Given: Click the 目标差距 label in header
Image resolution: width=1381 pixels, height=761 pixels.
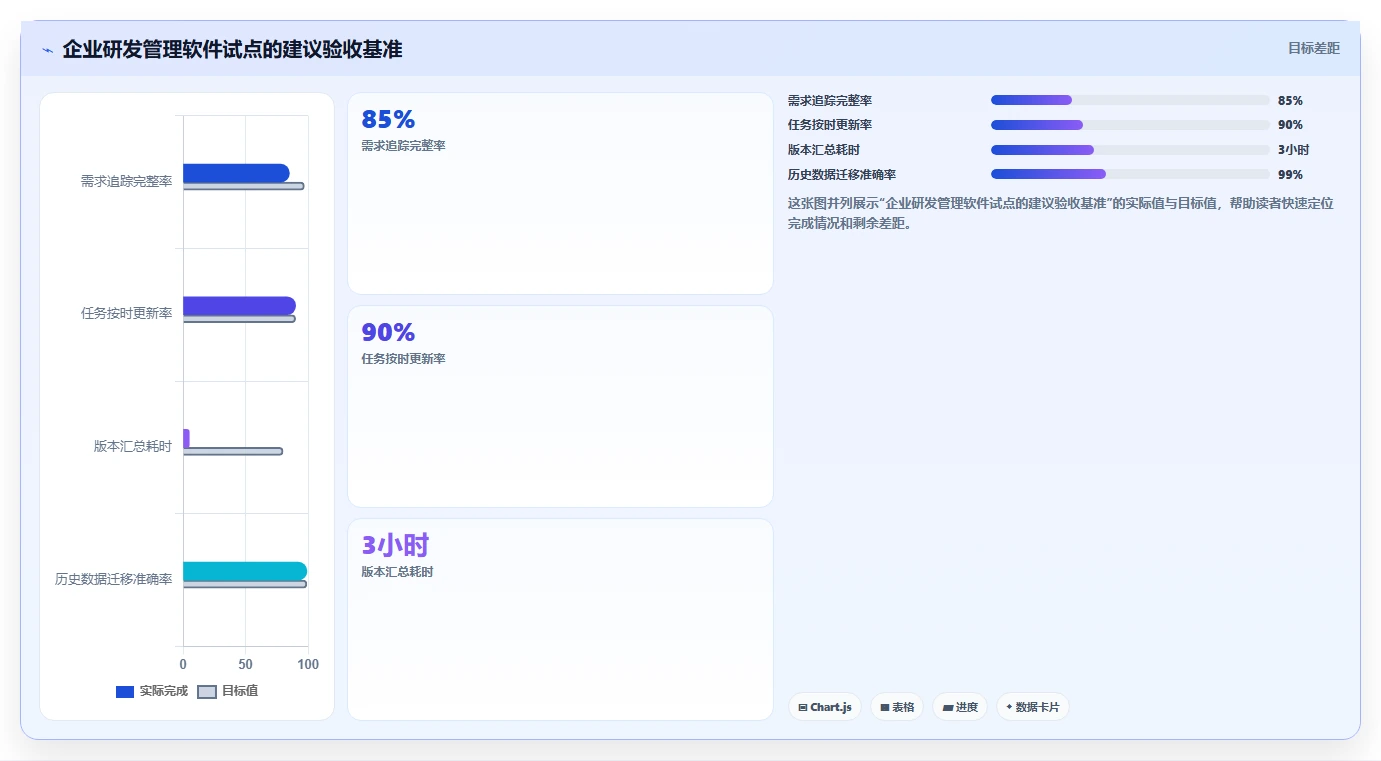Looking at the screenshot, I should 1313,48.
